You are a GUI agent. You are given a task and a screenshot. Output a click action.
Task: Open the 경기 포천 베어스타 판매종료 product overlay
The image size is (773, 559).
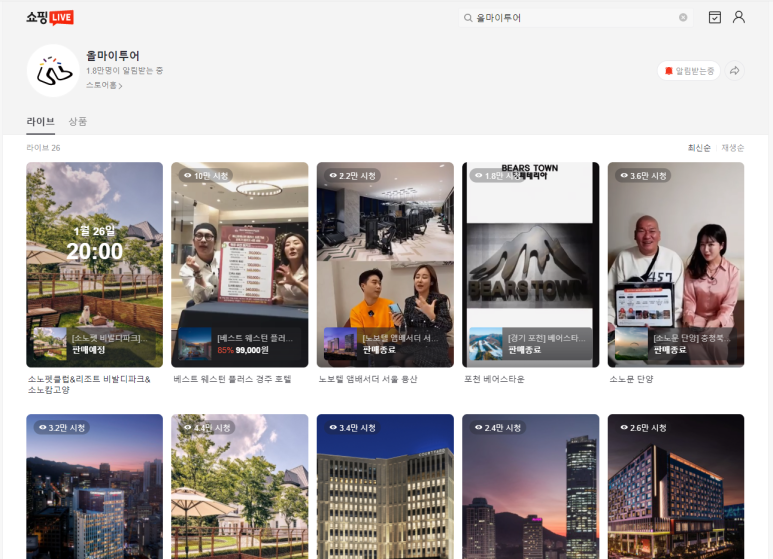click(x=530, y=344)
